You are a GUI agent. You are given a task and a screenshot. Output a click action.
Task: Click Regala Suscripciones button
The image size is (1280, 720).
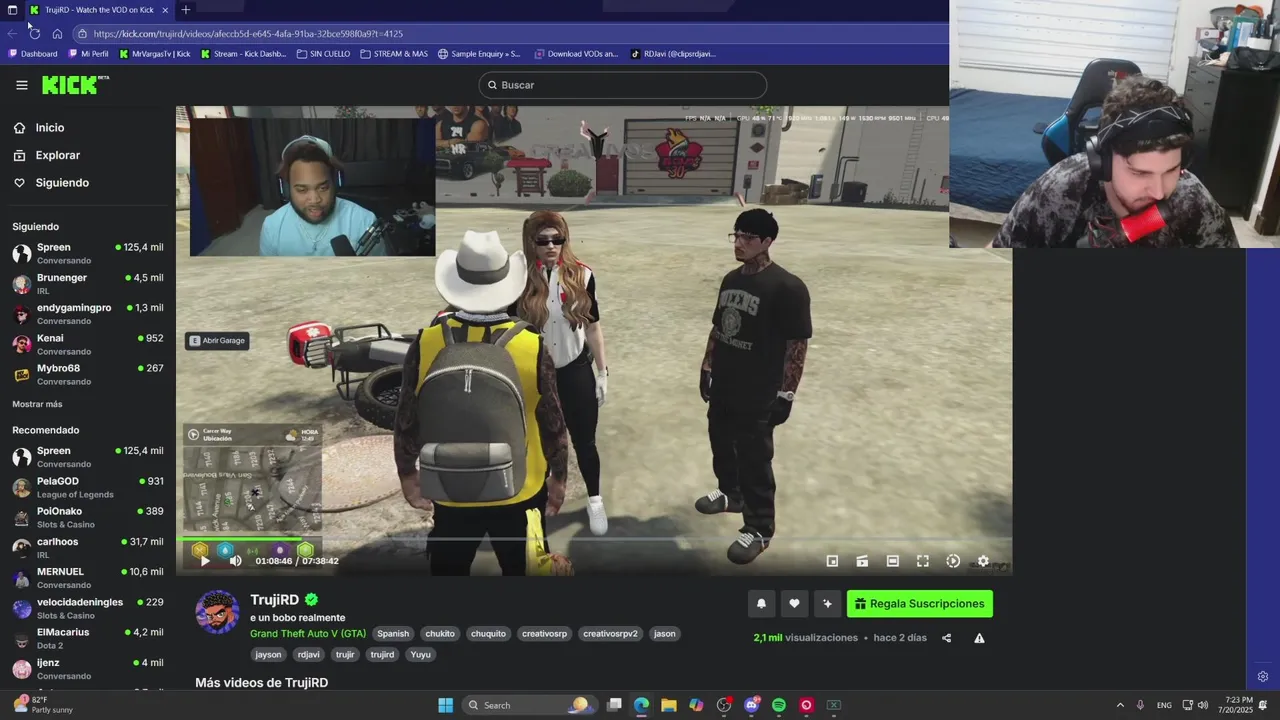point(920,604)
